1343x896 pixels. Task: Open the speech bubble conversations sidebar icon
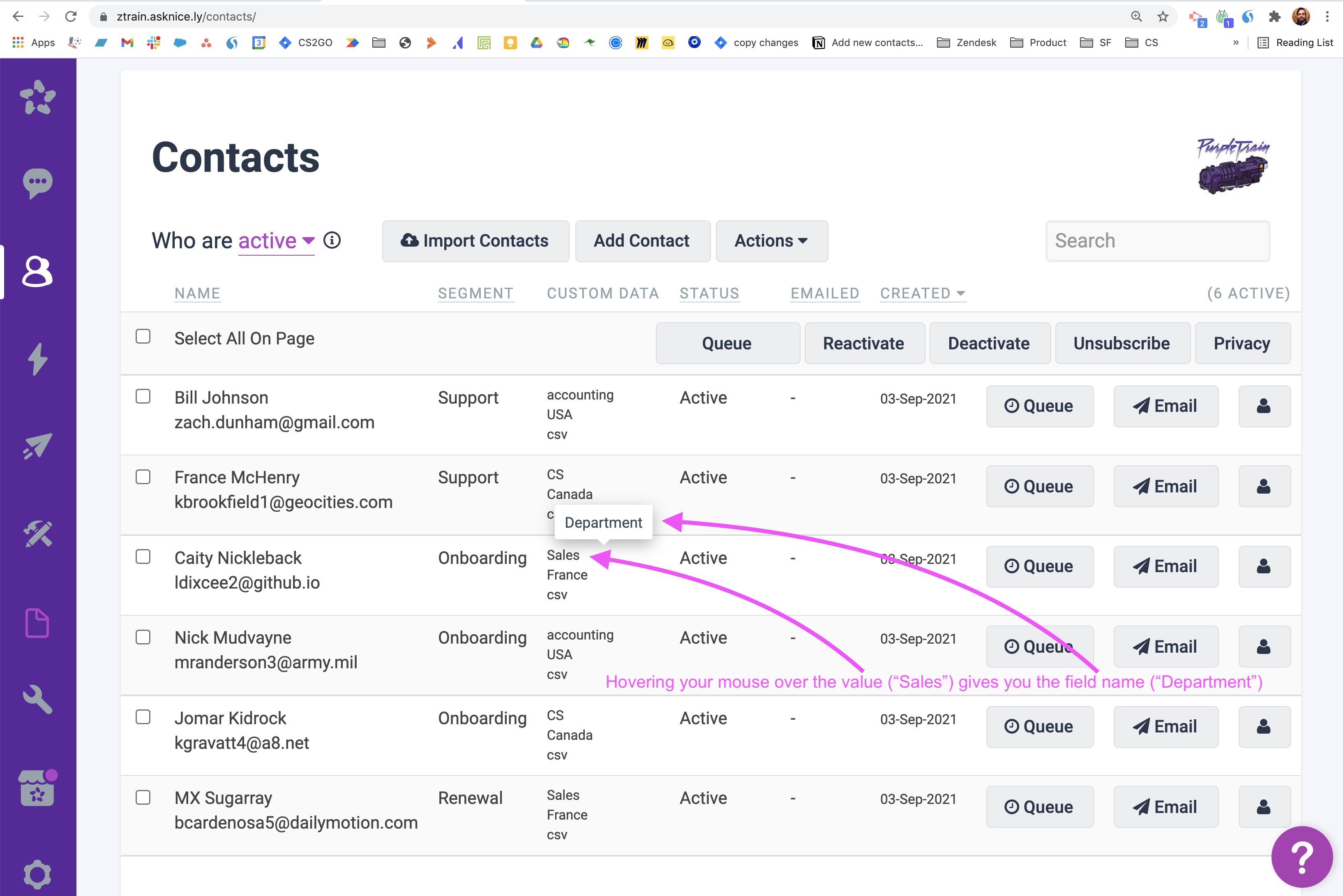pos(38,183)
